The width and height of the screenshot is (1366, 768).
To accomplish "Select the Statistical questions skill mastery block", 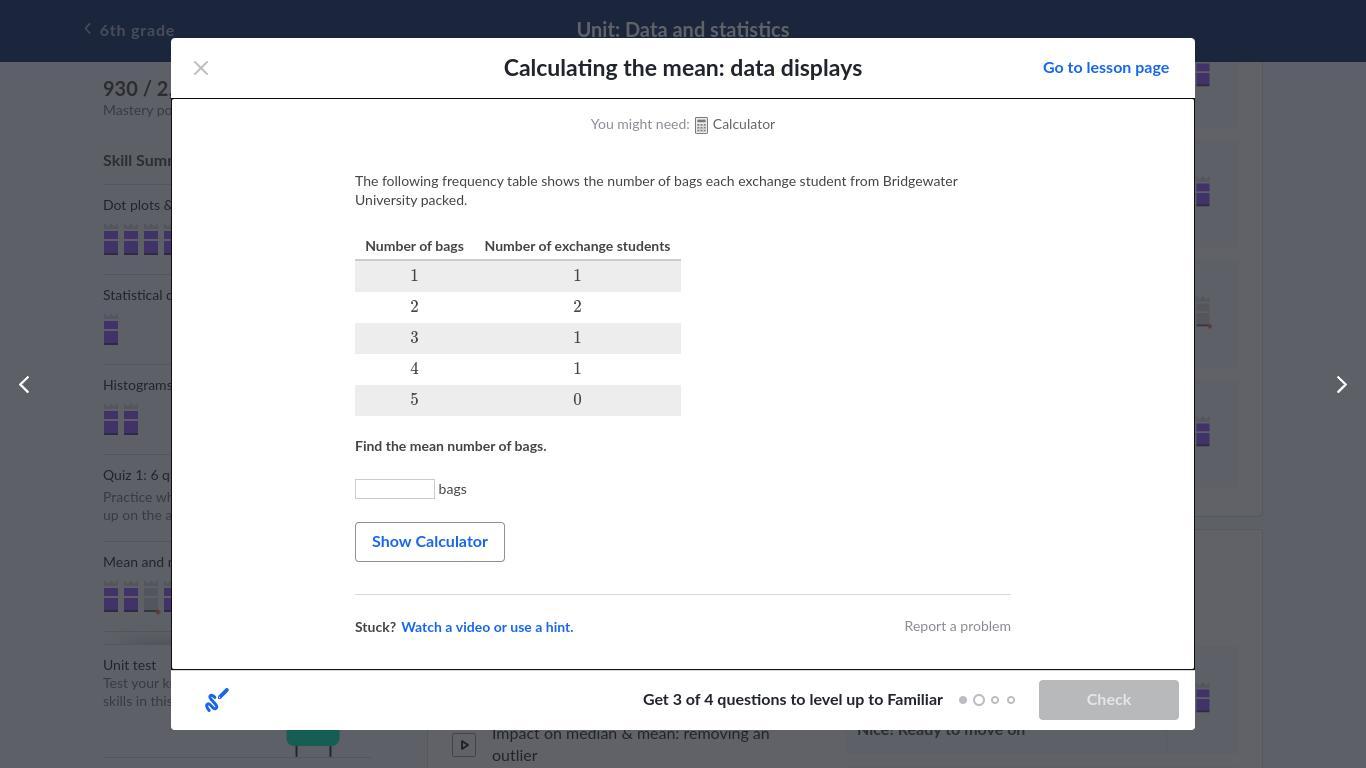I will coord(111,330).
